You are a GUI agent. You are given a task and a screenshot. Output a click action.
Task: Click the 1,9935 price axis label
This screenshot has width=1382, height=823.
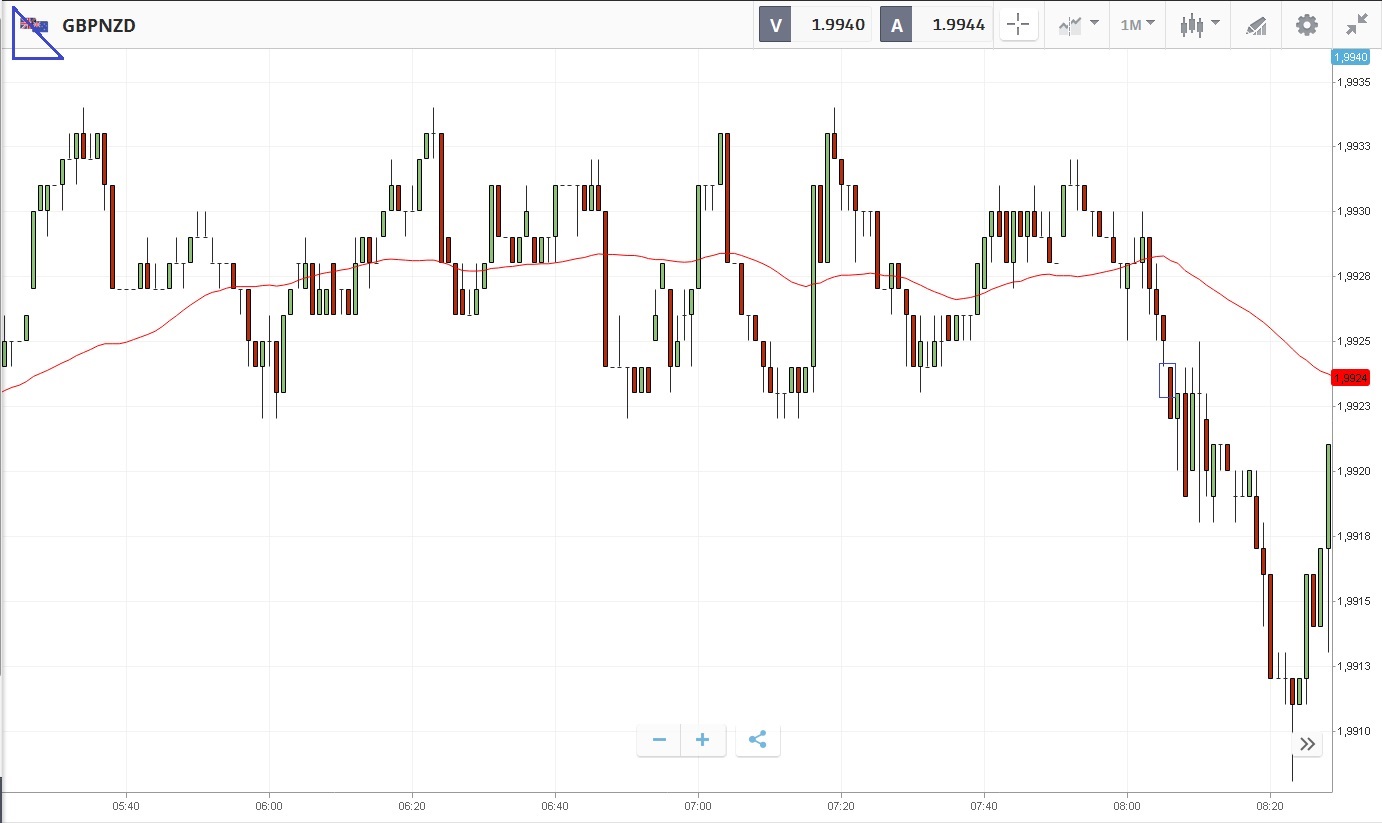click(1352, 82)
